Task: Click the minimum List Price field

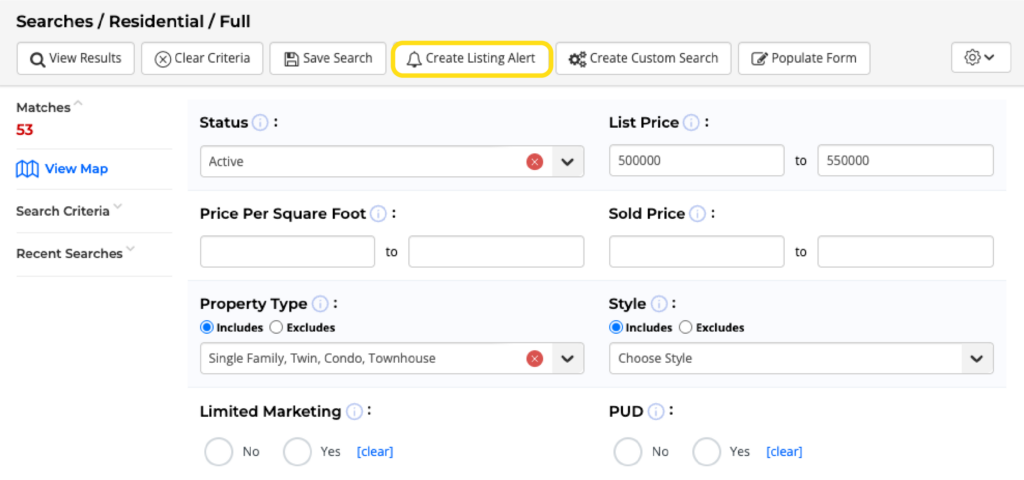Action: (697, 161)
